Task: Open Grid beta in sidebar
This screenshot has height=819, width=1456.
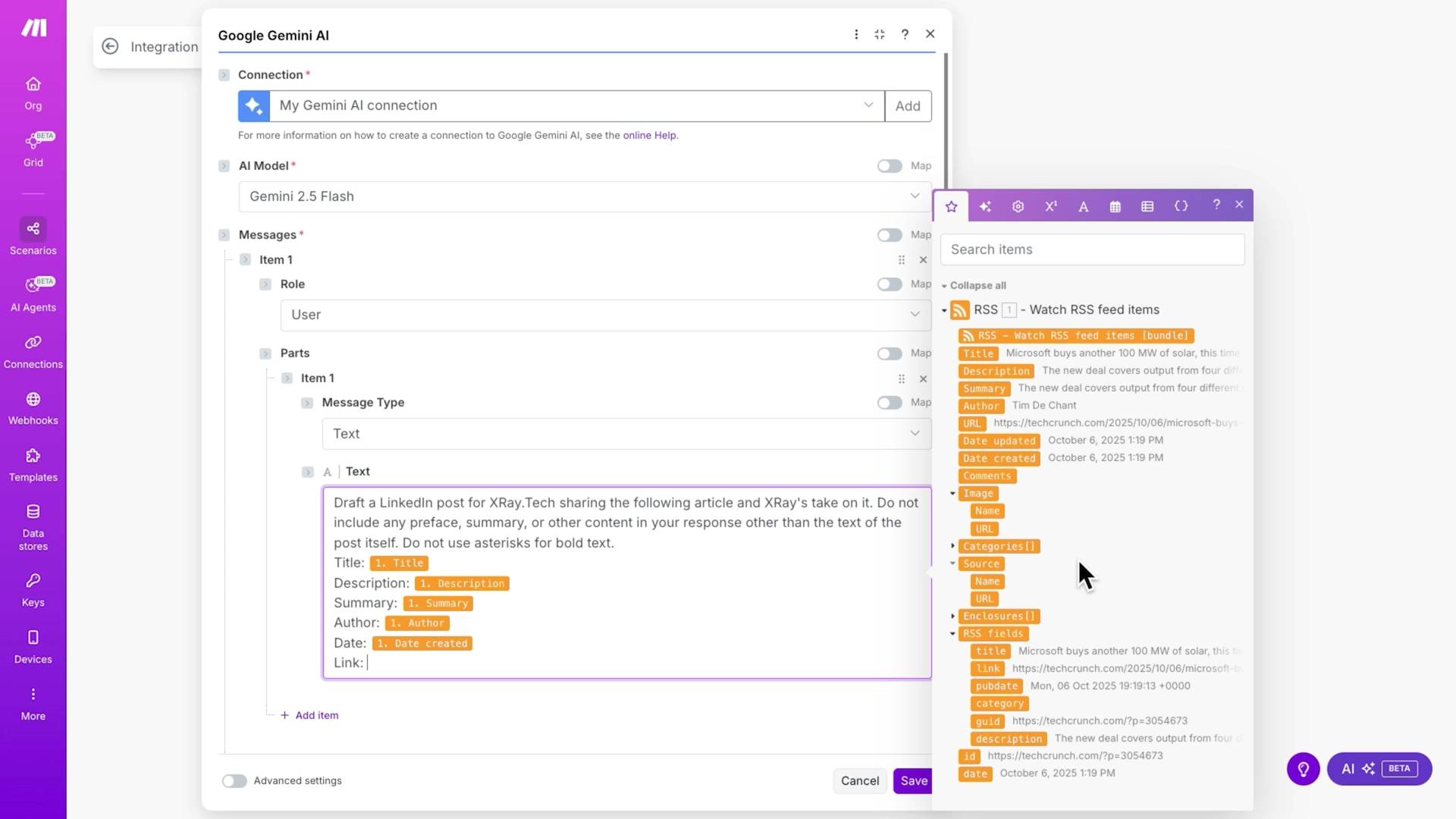Action: (33, 149)
